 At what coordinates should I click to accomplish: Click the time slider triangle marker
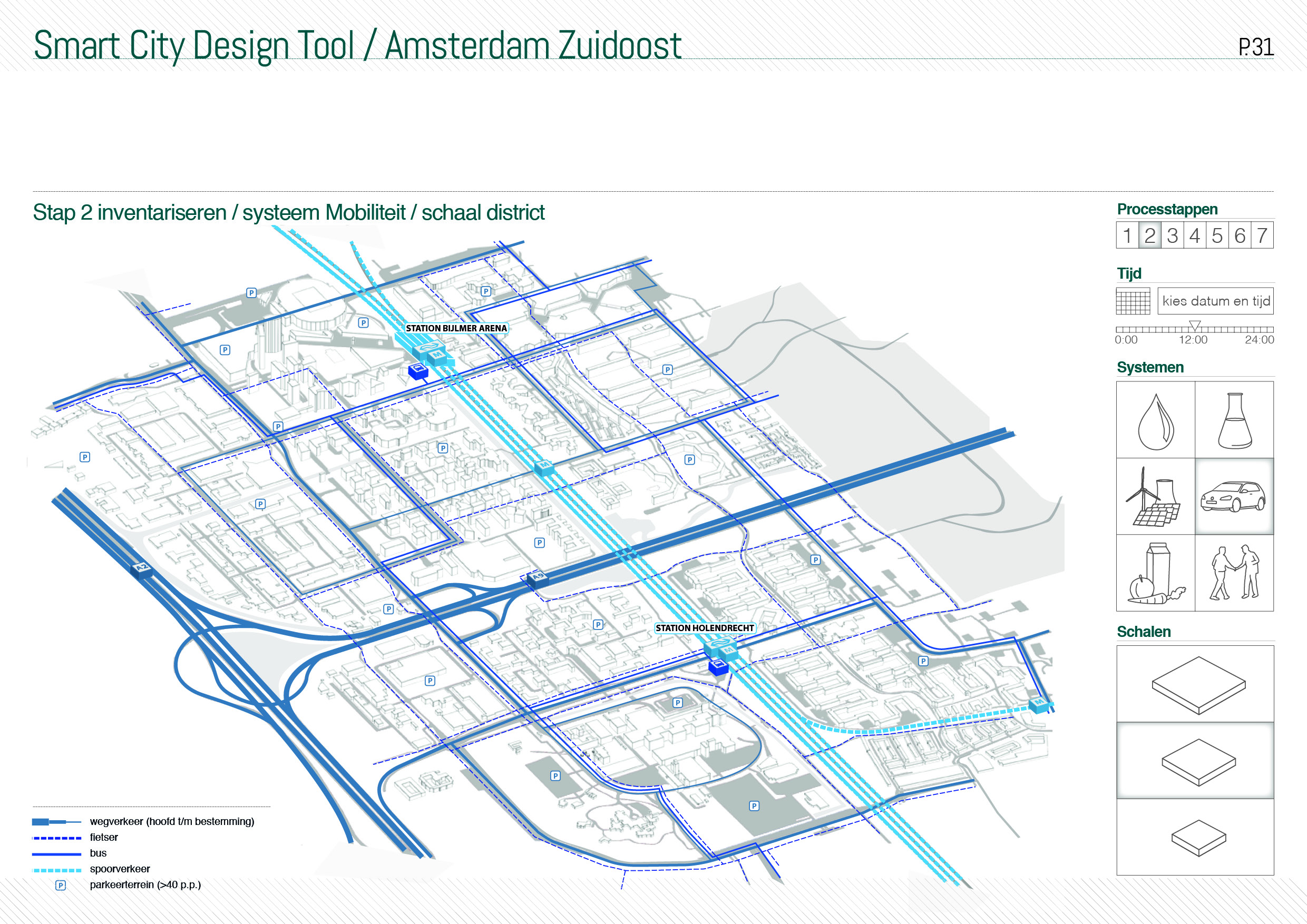(1195, 326)
